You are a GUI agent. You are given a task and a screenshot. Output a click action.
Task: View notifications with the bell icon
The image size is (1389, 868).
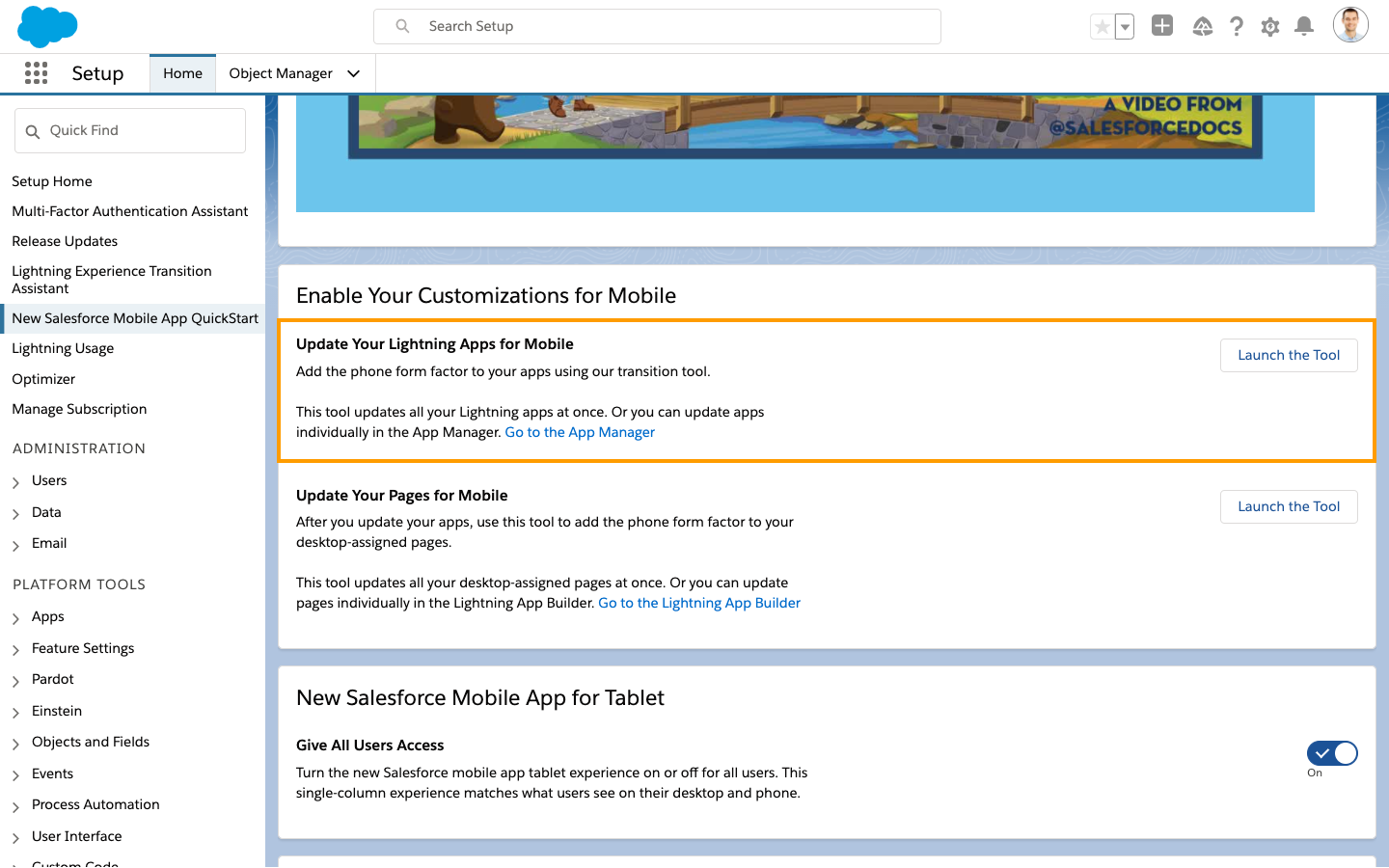pyautogui.click(x=1304, y=26)
